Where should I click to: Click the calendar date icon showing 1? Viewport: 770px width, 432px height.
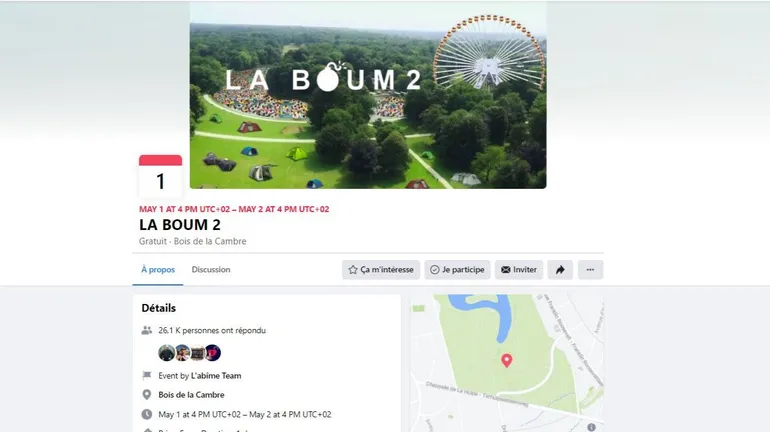[x=161, y=176]
